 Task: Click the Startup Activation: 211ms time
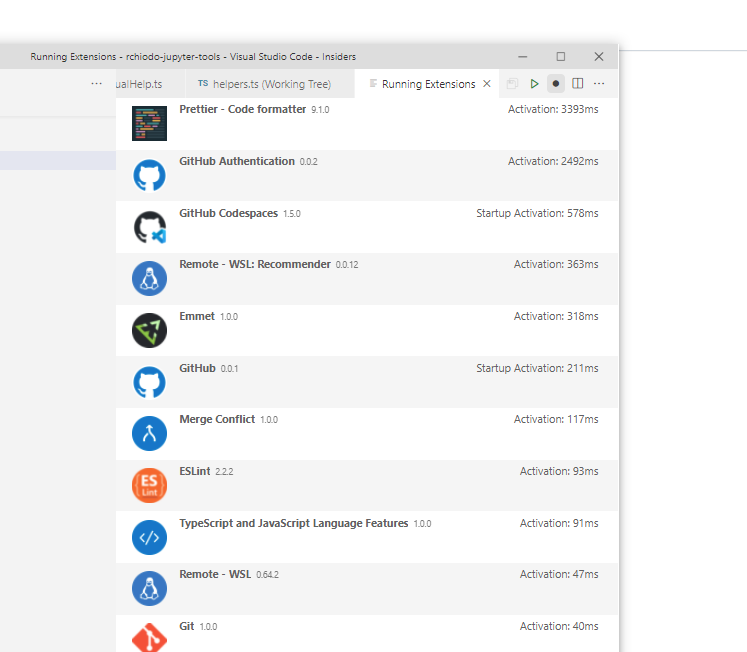[537, 368]
